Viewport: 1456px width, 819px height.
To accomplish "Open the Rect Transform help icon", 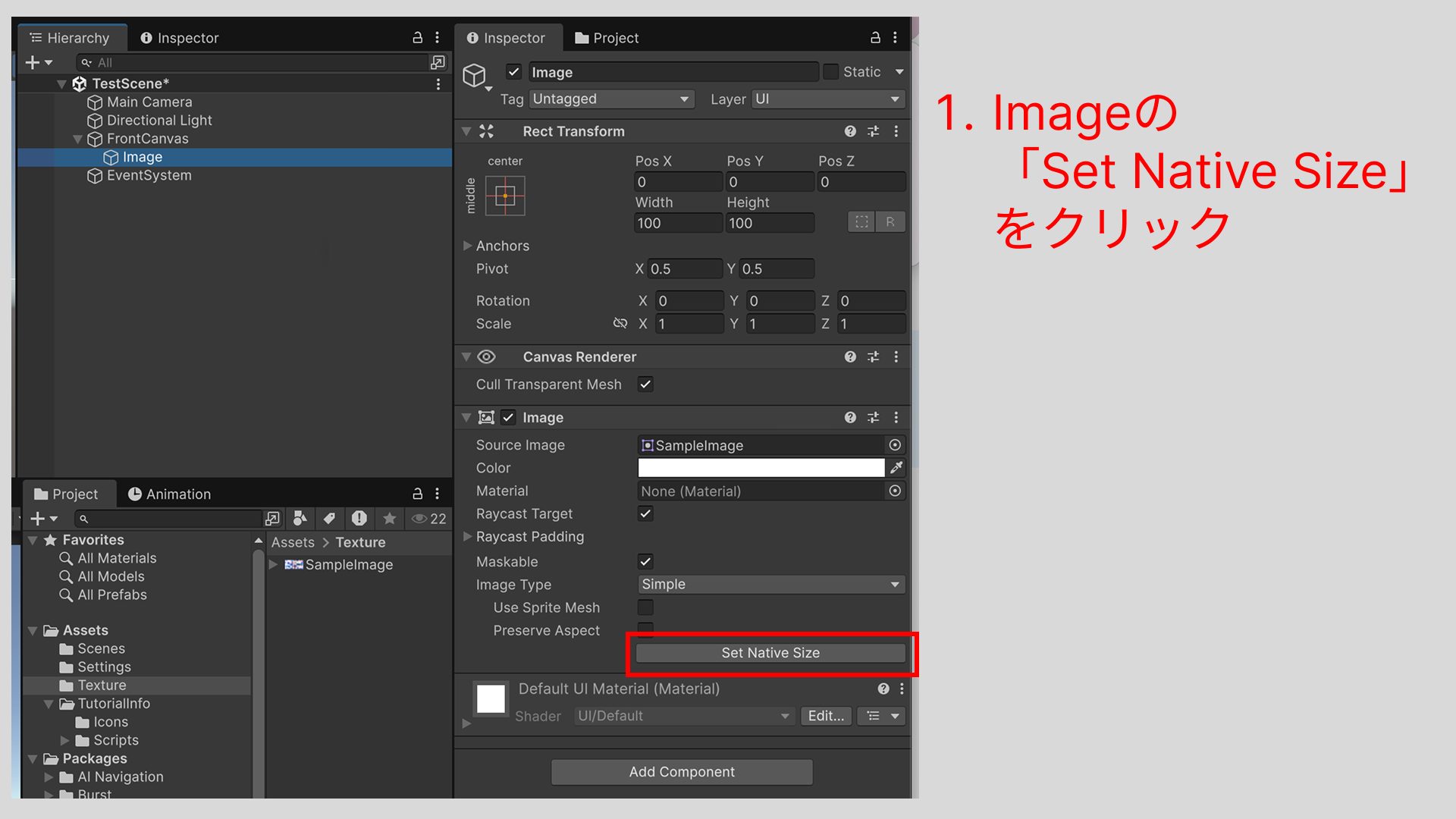I will 850,131.
